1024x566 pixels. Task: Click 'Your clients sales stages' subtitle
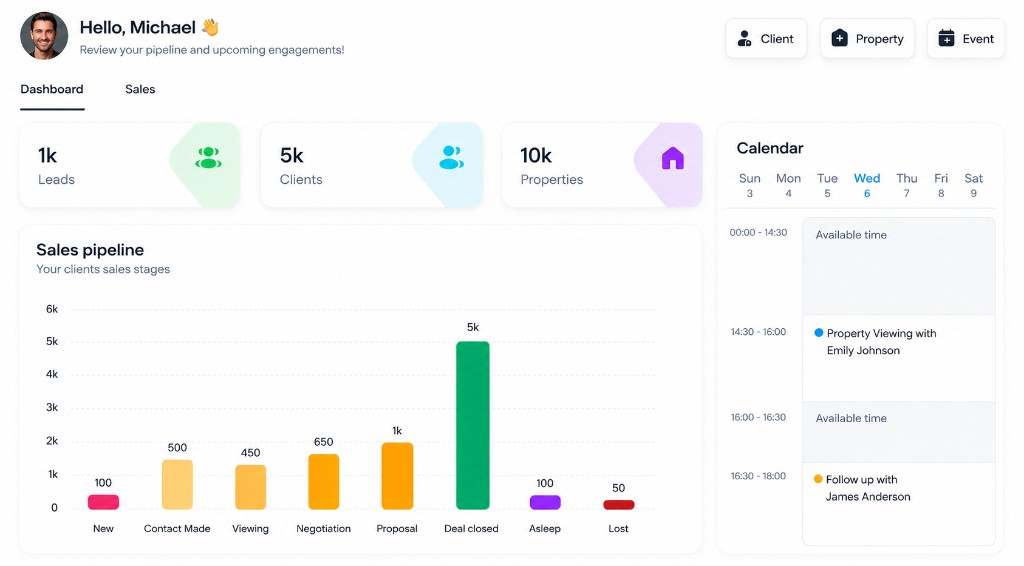[x=103, y=269]
